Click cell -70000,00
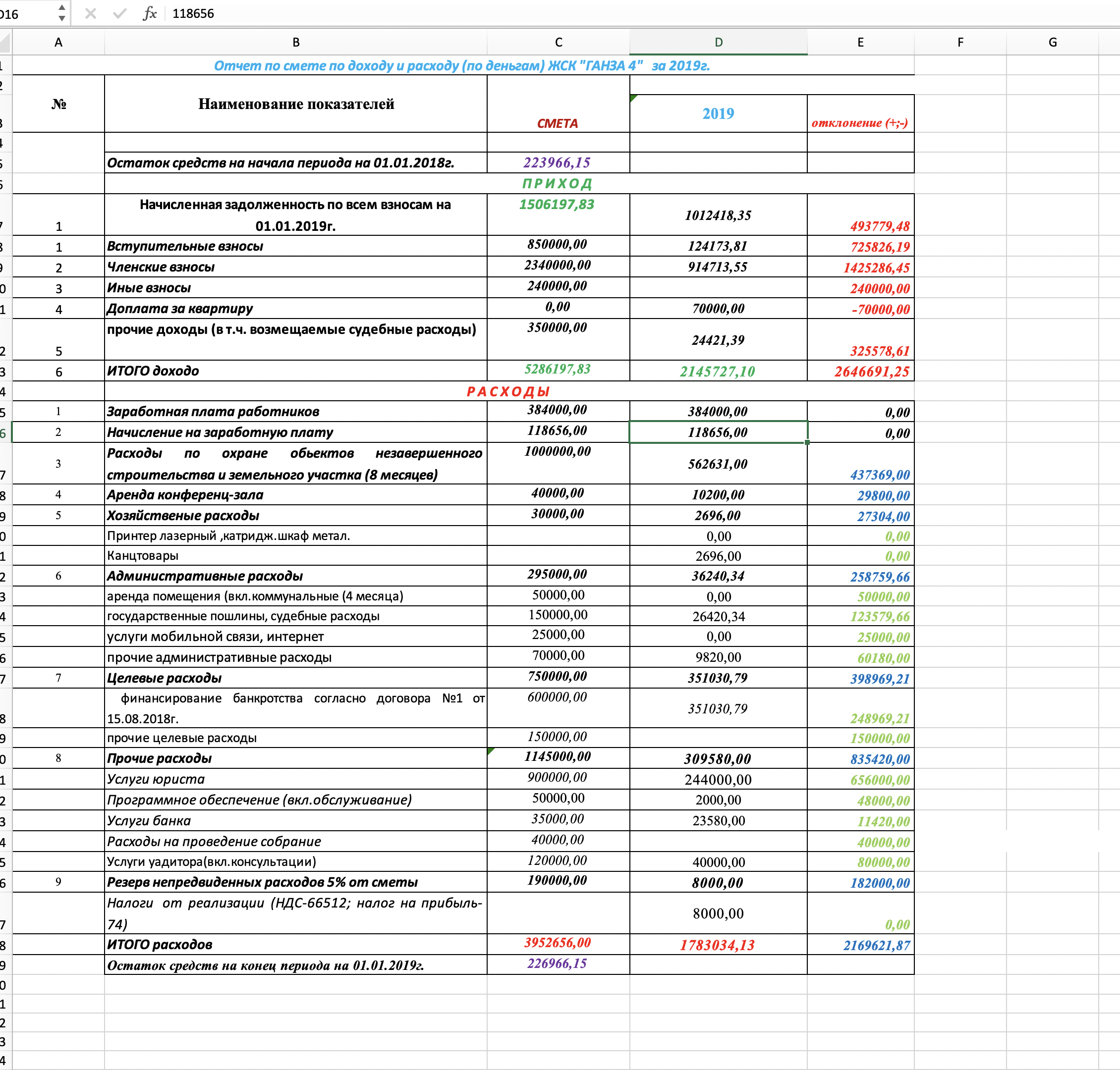Screen dimensions: 1120x1070 [x=860, y=309]
